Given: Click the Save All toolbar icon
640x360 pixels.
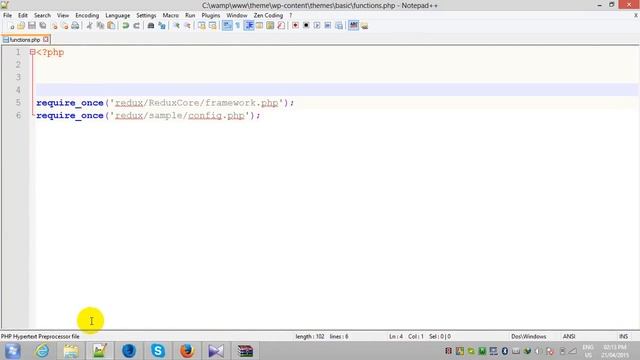Looking at the screenshot, I should (x=42, y=26).
